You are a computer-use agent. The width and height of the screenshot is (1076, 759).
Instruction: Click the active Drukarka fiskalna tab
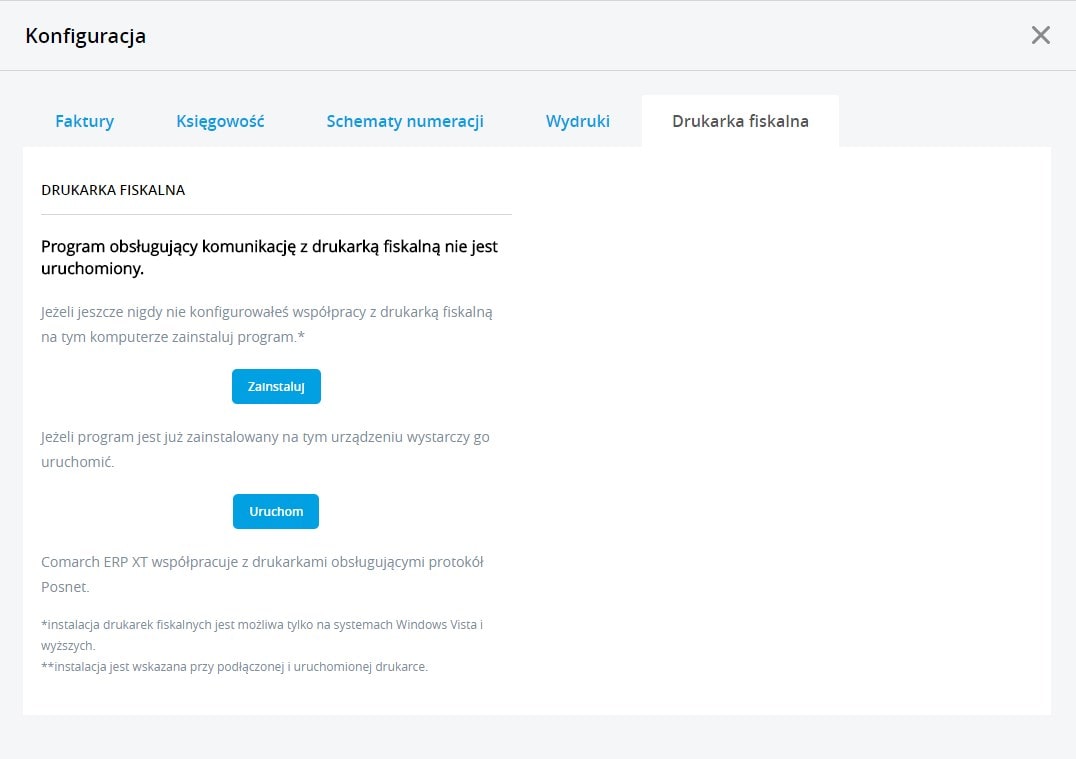(x=740, y=121)
